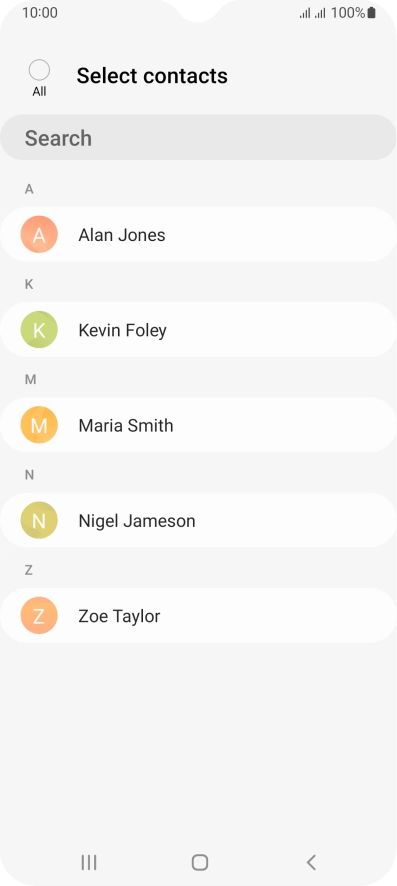Screen dimensions: 397x886
Task: Tap the Select contacts title
Action: pos(152,76)
